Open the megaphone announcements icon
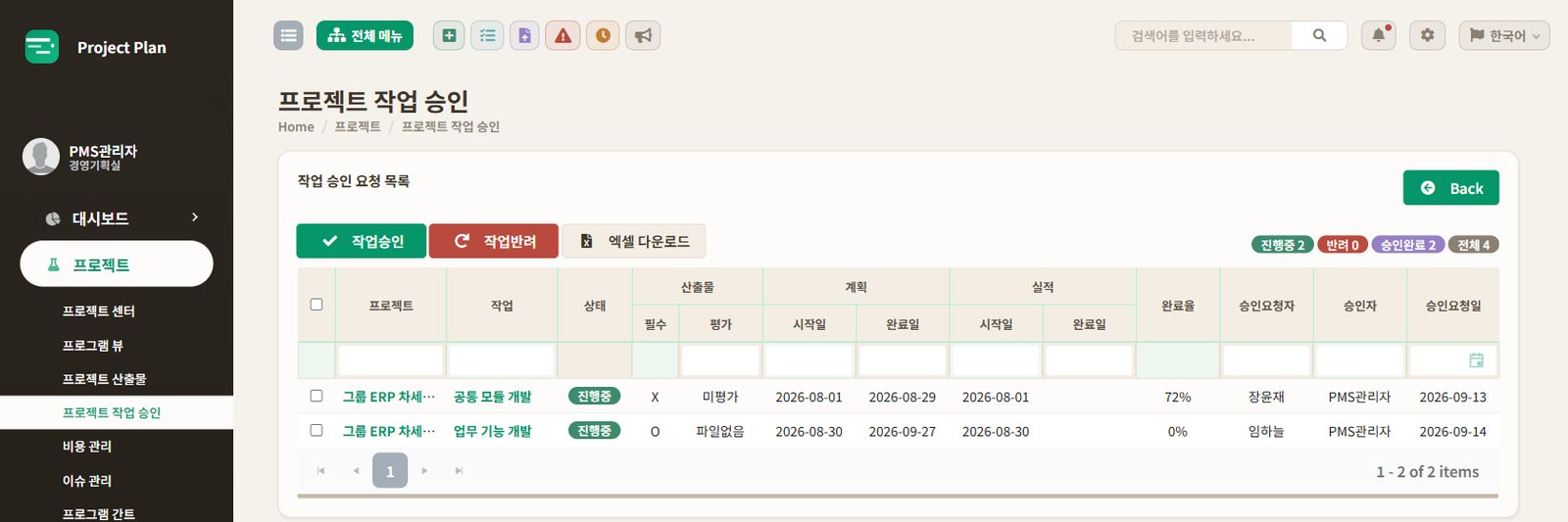 (x=643, y=35)
